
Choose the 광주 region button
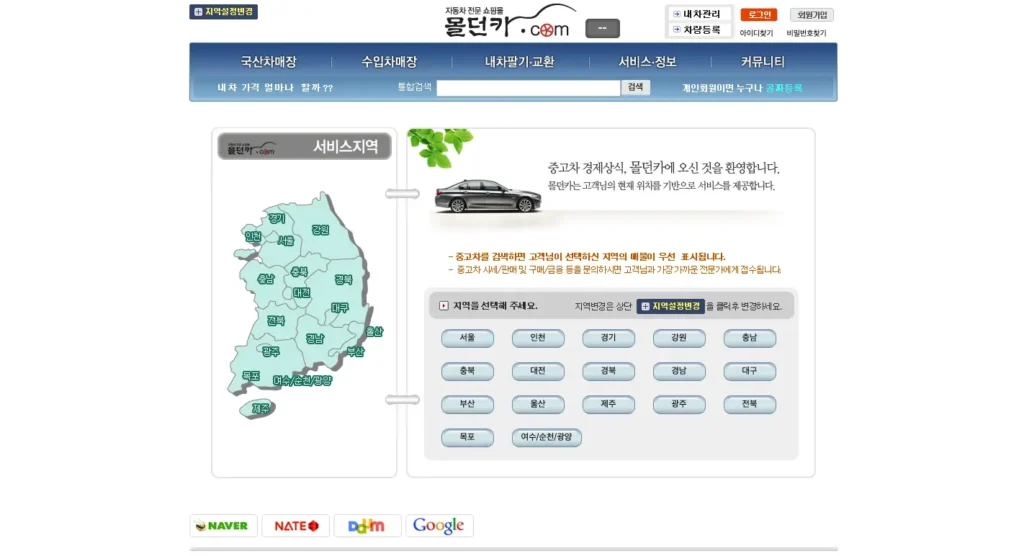coord(679,404)
